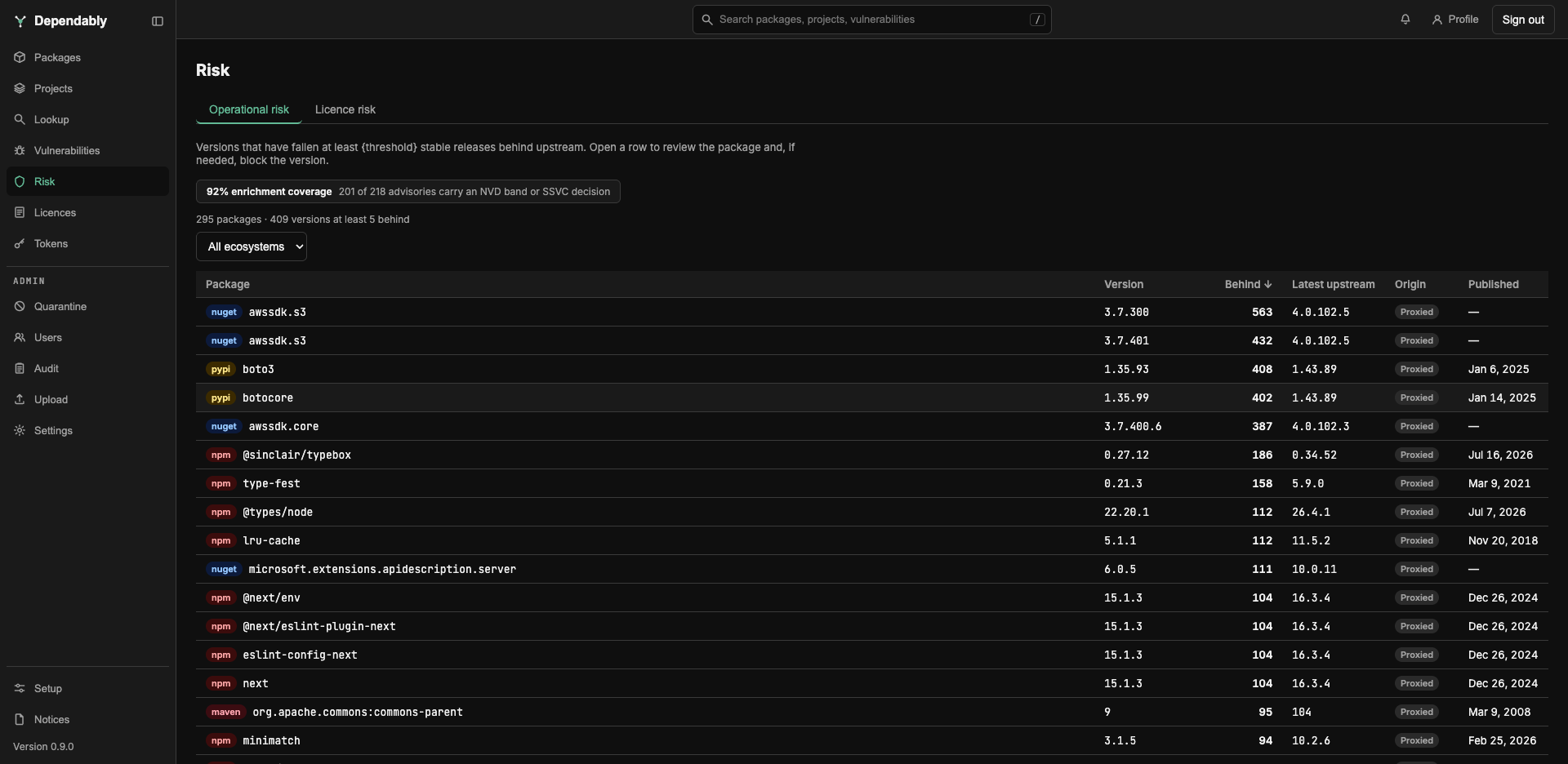Viewport: 1568px width, 764px height.
Task: Click the Audit clipboard icon
Action: pyautogui.click(x=20, y=368)
